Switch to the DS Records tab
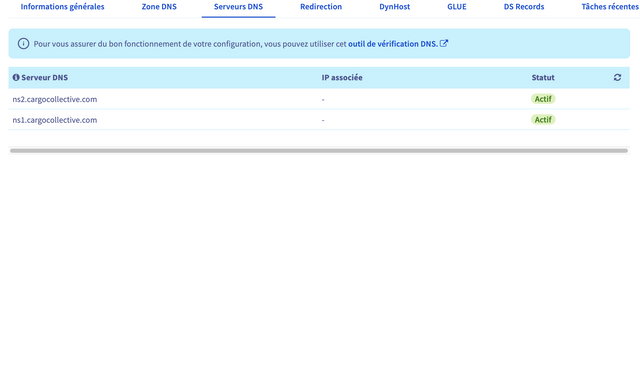The image size is (640, 377). [x=524, y=7]
